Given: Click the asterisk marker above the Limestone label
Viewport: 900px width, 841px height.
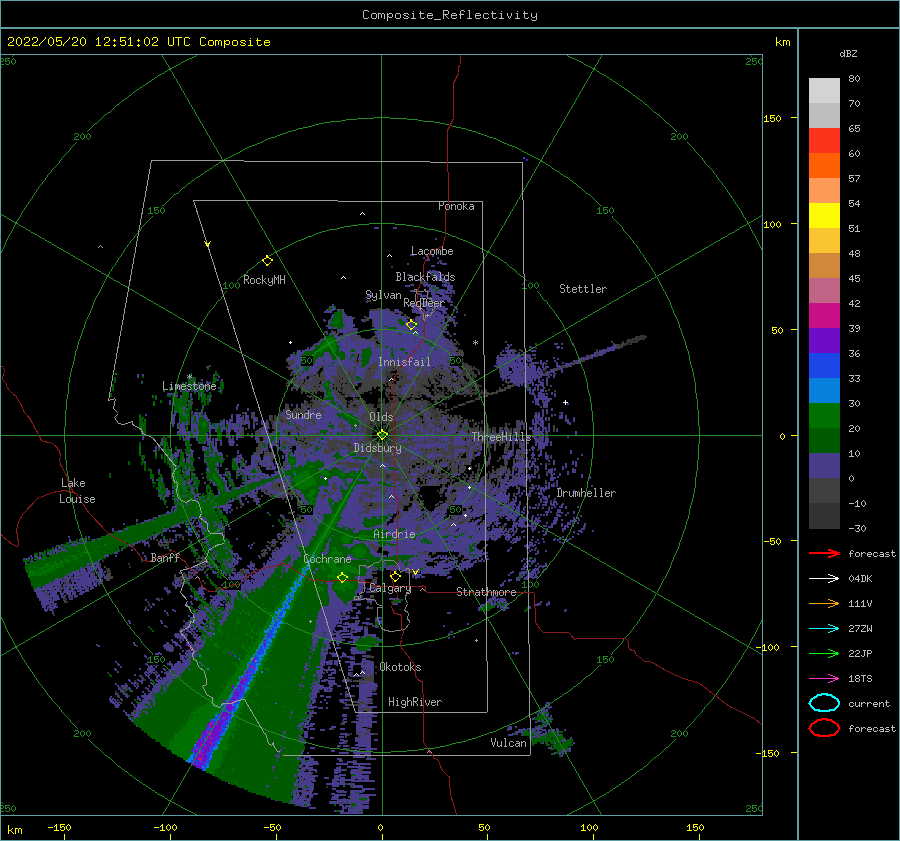Looking at the screenshot, I should coord(189,377).
